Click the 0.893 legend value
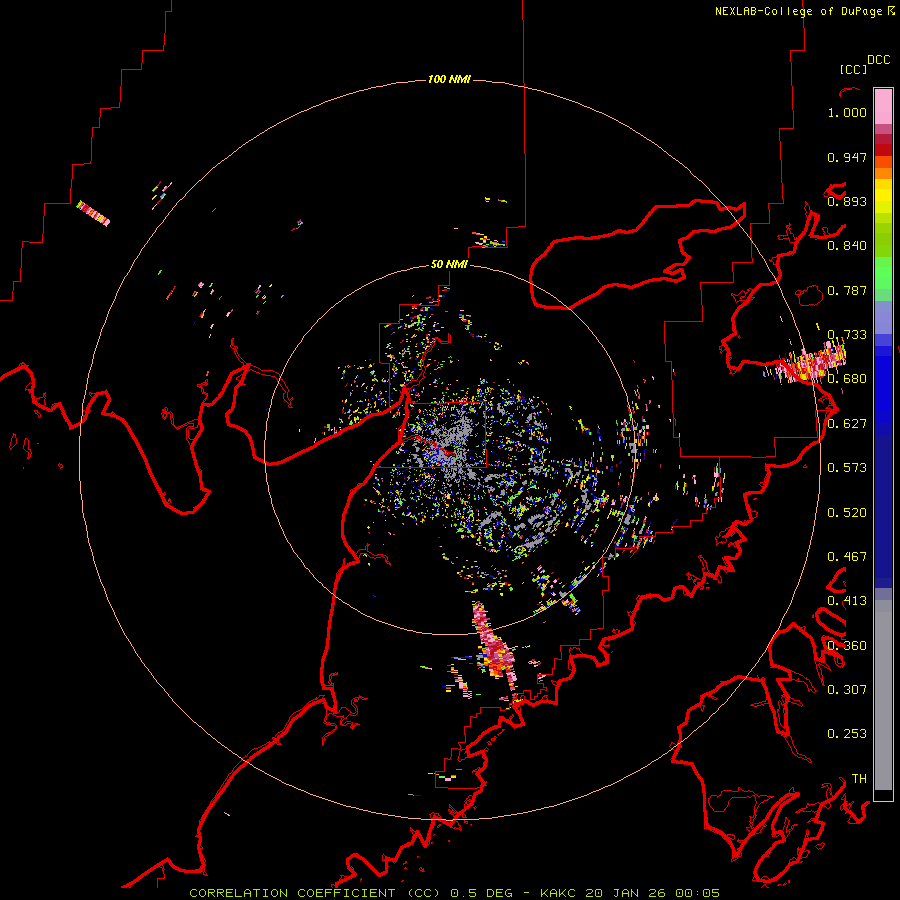Image resolution: width=900 pixels, height=900 pixels. 847,201
